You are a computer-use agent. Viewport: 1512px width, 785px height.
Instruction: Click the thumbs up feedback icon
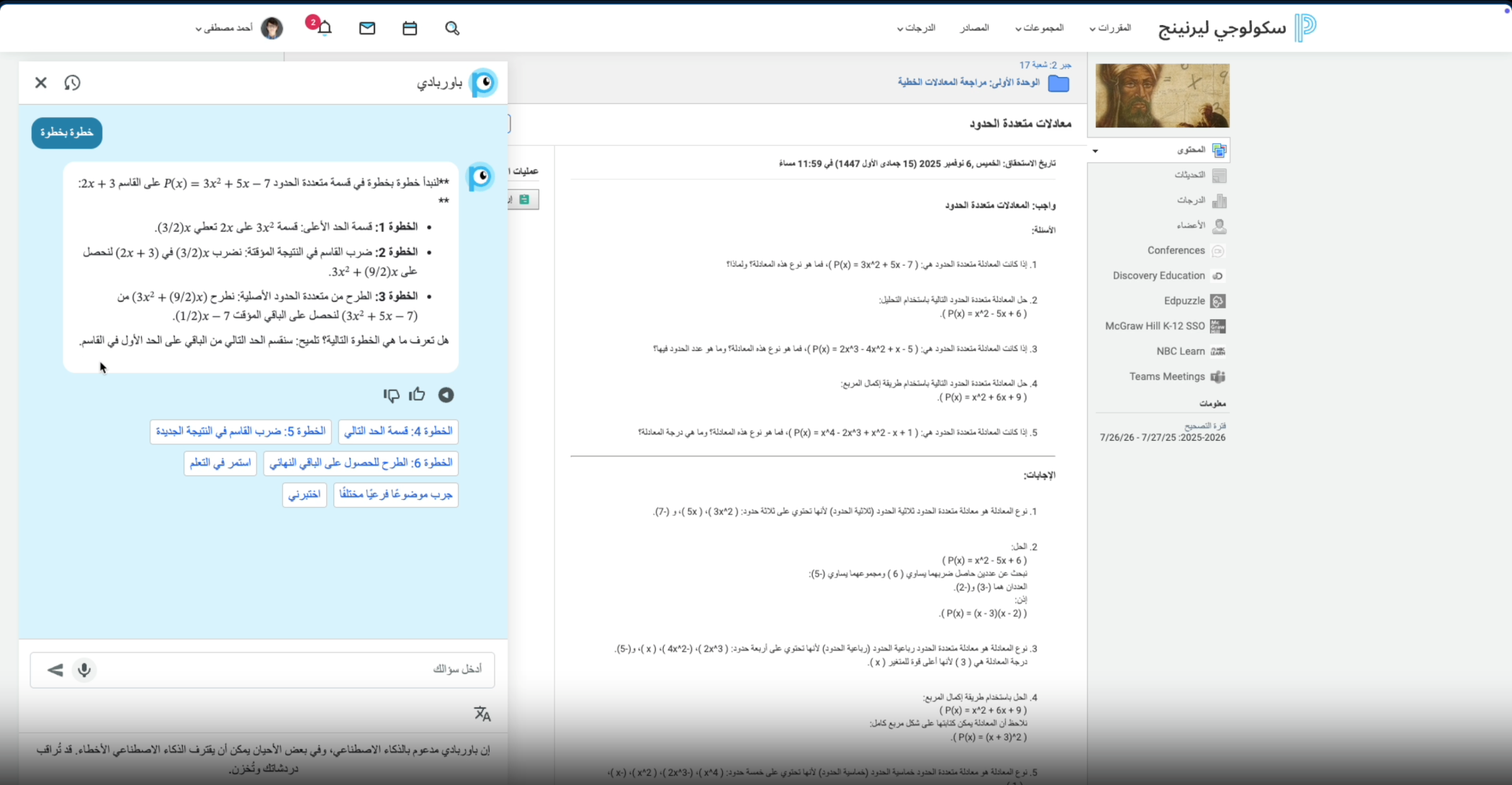tap(417, 395)
